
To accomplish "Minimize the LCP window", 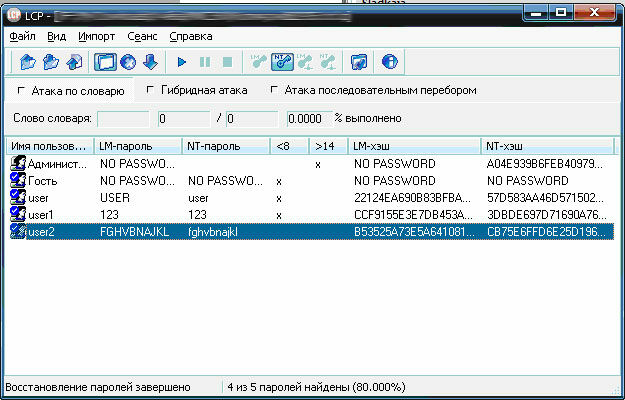I will 537,13.
